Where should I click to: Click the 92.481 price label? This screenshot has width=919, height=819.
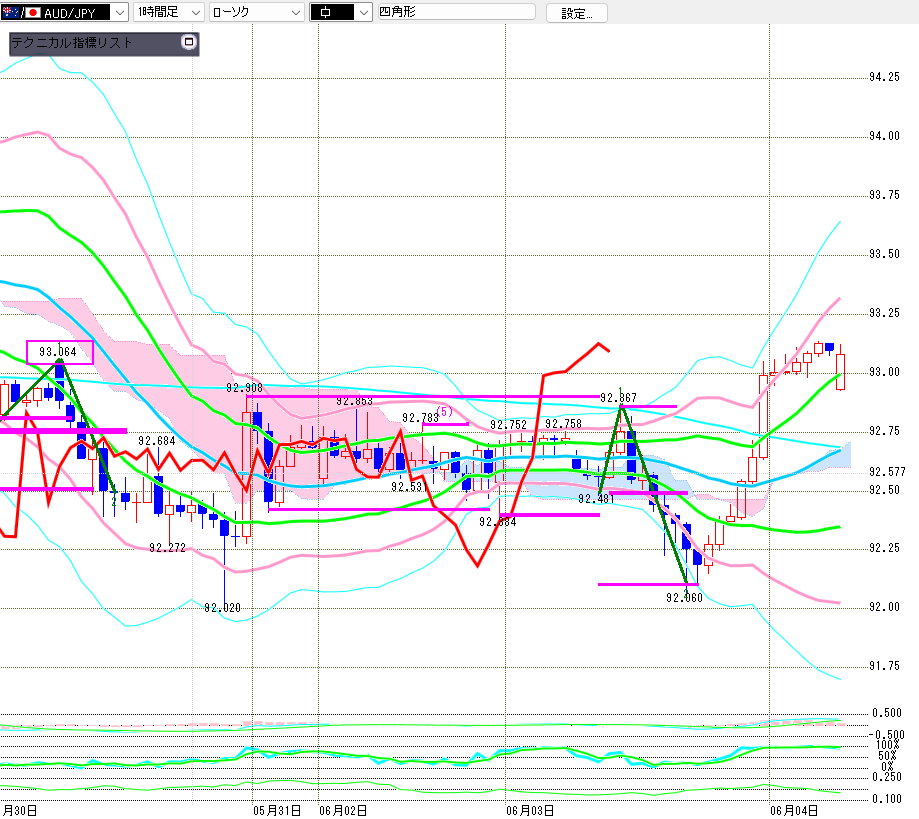pyautogui.click(x=596, y=499)
